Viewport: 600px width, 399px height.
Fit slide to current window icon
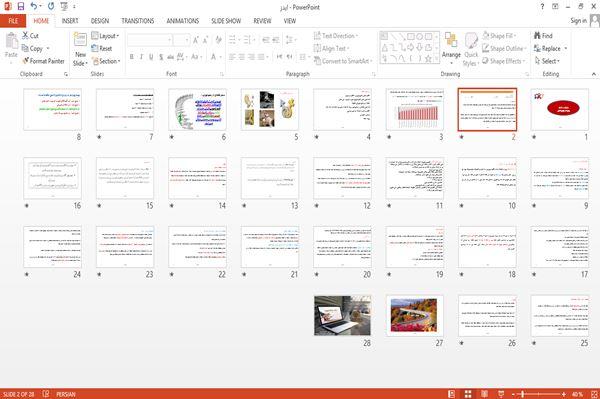pos(593,394)
